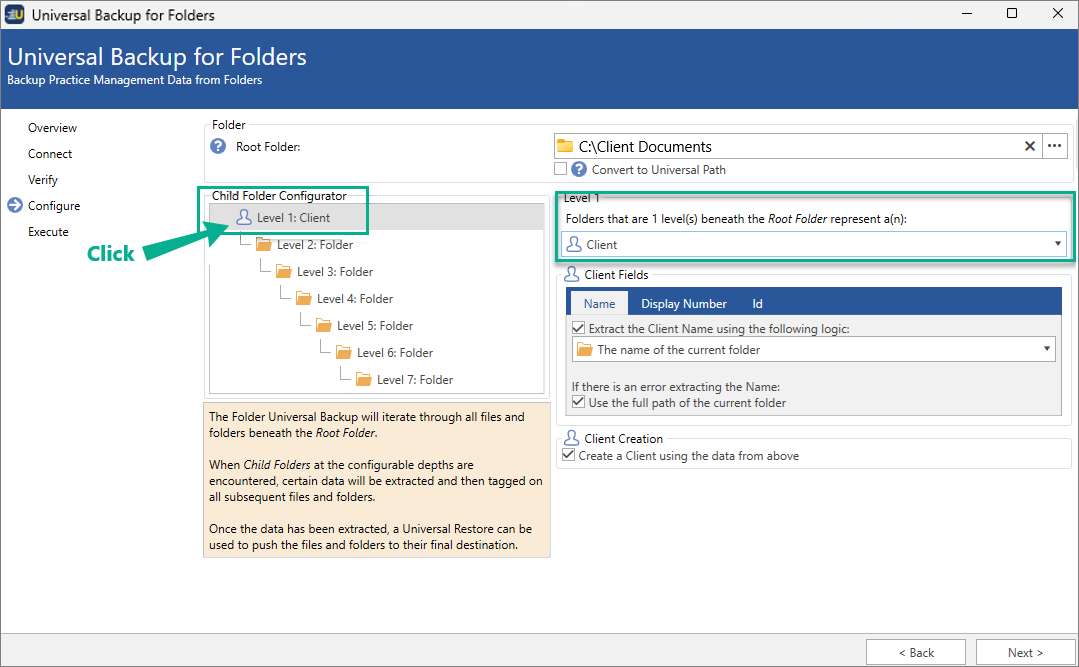
Task: Enable Convert to Universal Path checkbox
Action: coord(561,170)
